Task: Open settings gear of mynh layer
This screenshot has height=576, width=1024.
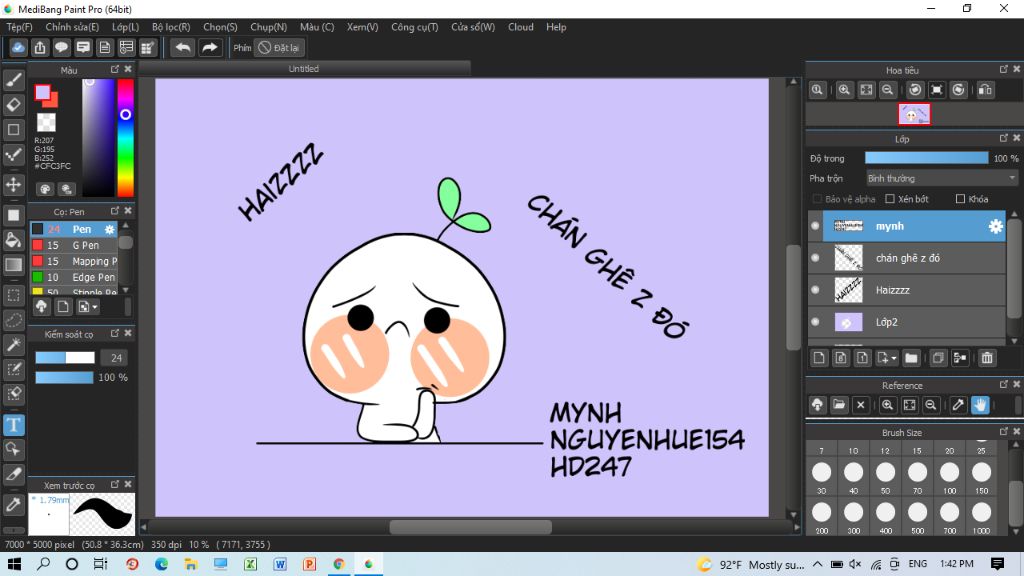Action: pyautogui.click(x=995, y=226)
